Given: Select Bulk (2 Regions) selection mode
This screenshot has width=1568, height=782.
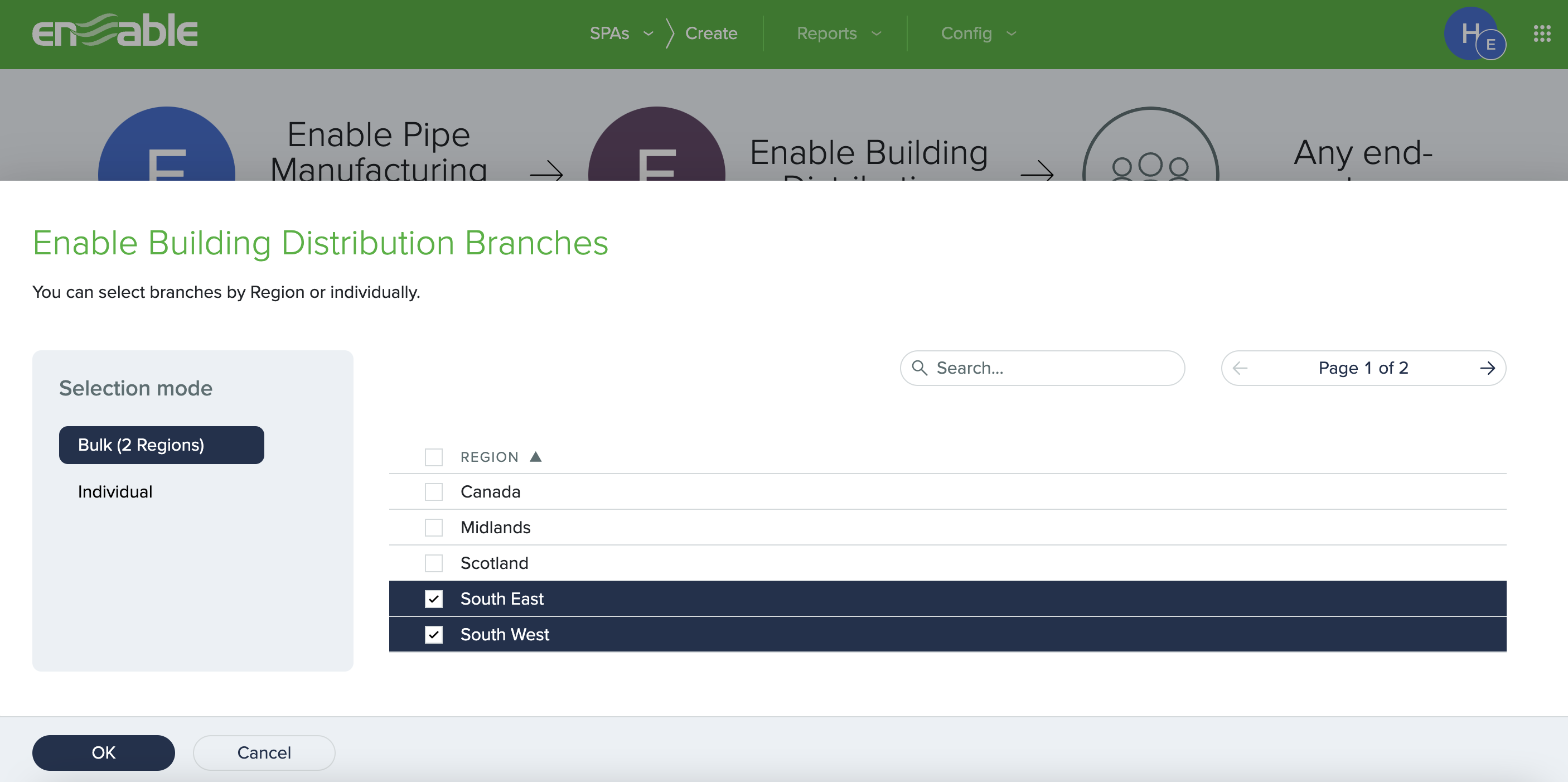Looking at the screenshot, I should coord(161,445).
